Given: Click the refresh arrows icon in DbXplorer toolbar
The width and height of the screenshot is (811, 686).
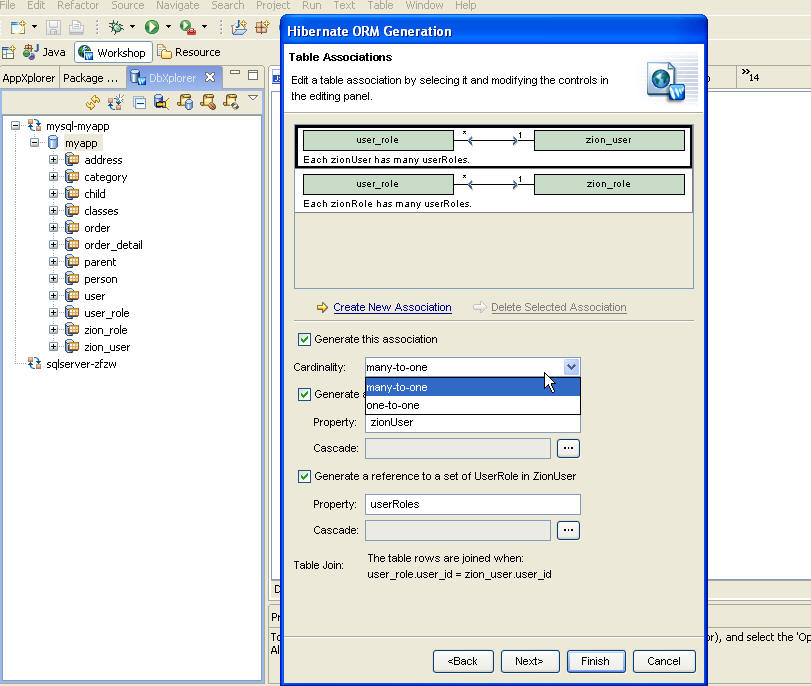Looking at the screenshot, I should 93,102.
